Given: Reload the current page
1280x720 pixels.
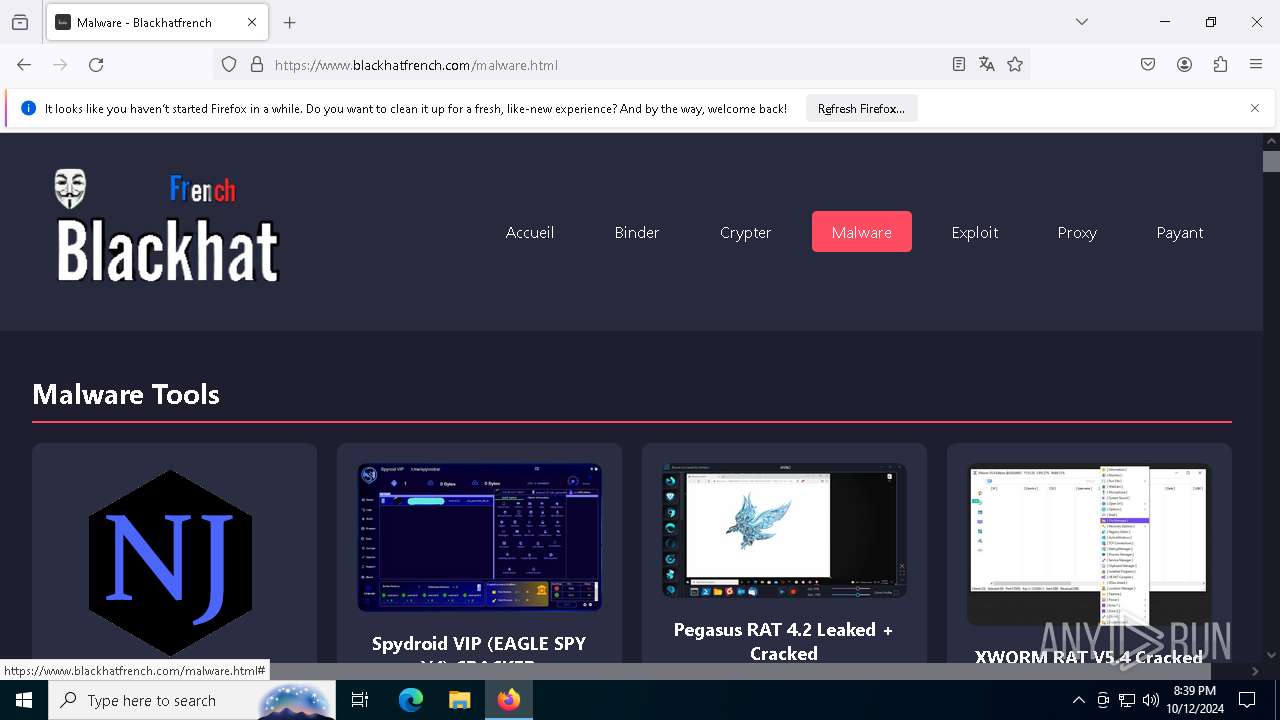Looking at the screenshot, I should 96,65.
